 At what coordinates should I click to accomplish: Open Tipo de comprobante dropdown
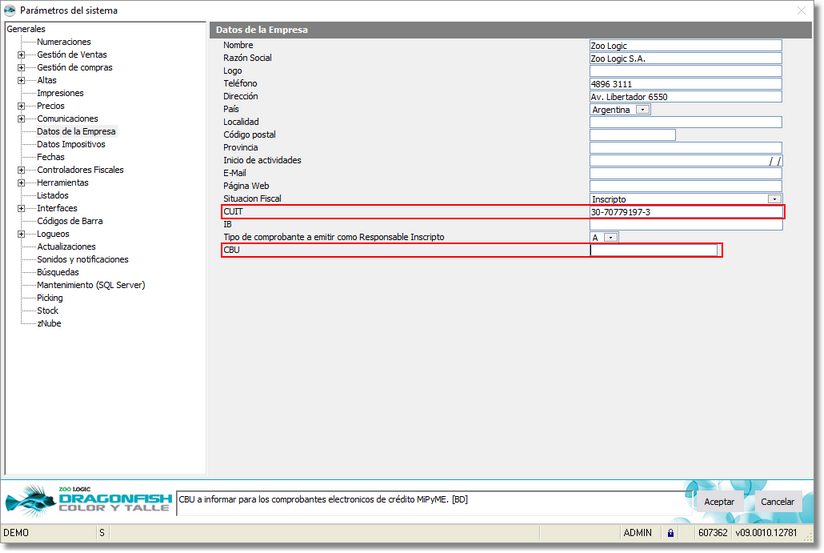611,237
